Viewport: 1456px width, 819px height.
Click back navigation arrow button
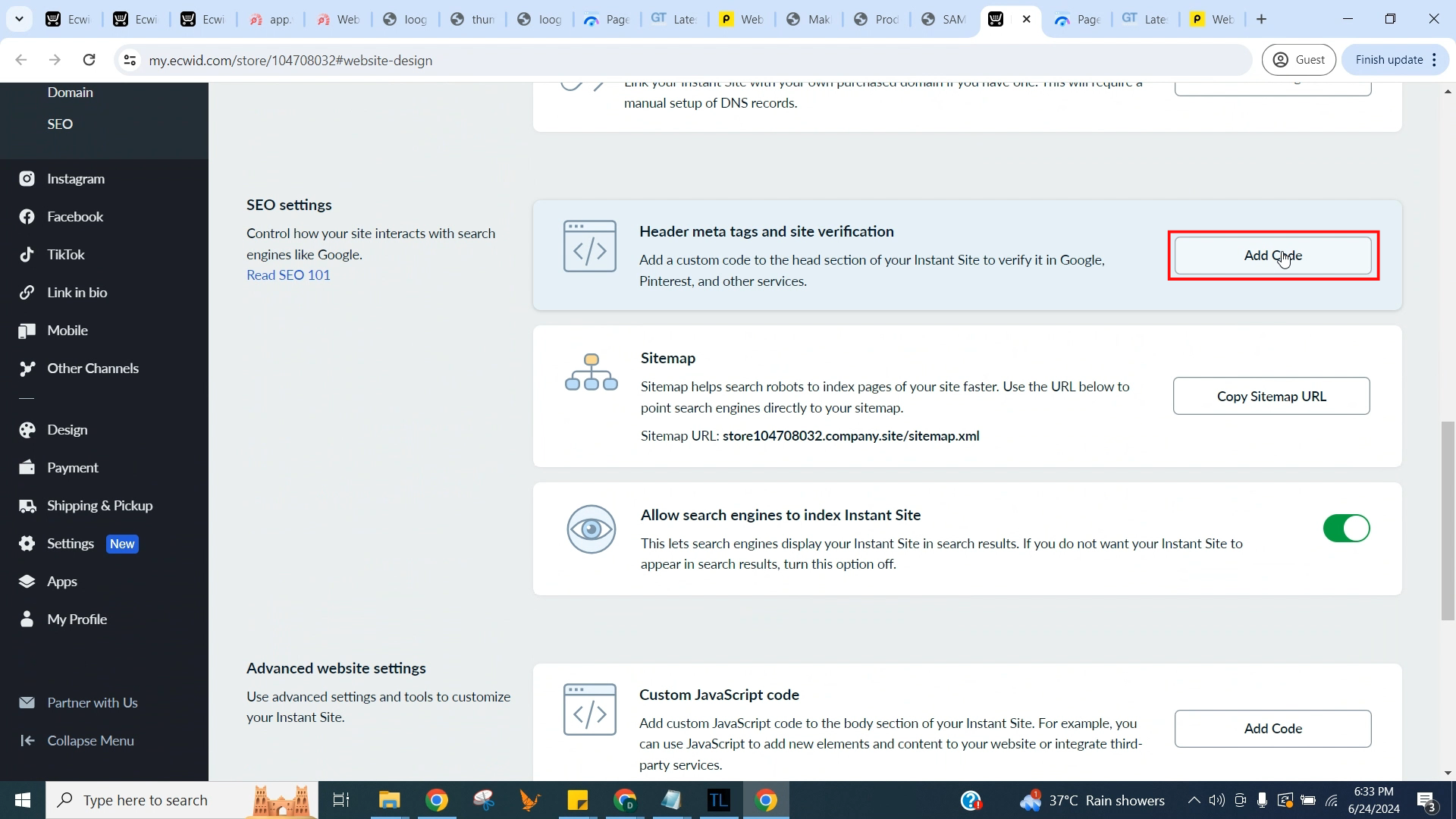21,60
